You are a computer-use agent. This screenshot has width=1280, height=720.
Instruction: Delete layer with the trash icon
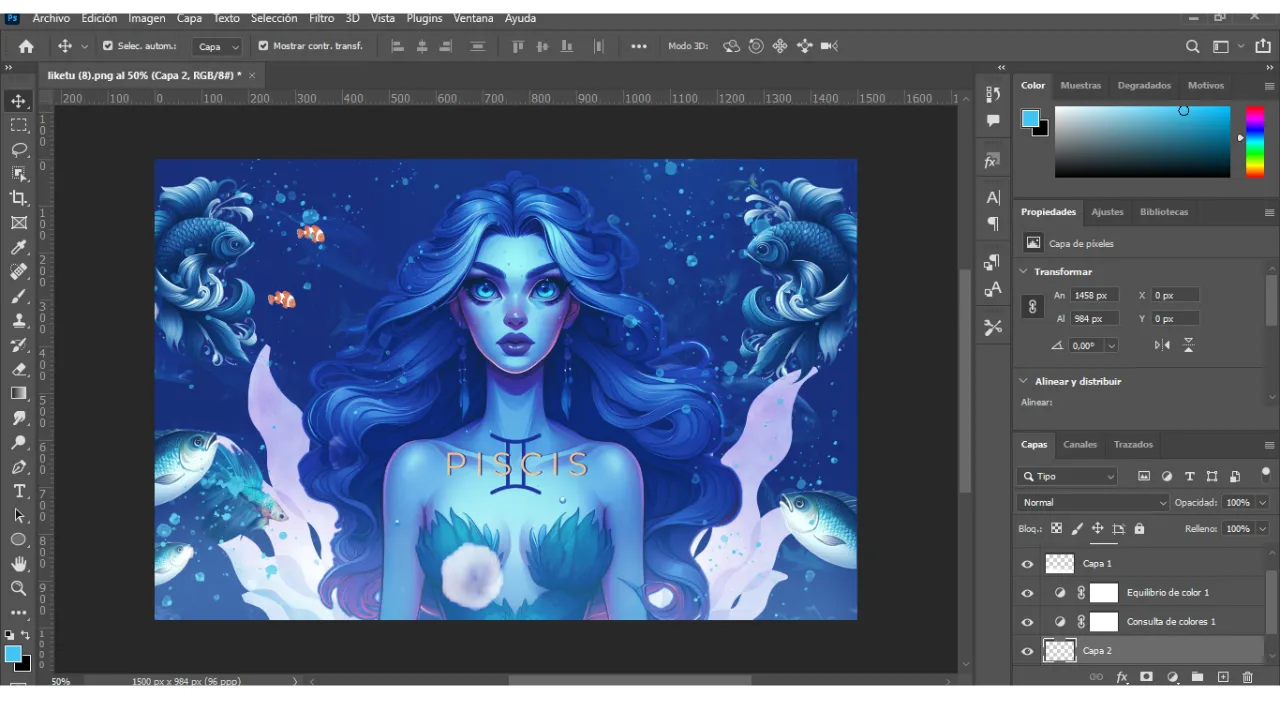tap(1247, 677)
